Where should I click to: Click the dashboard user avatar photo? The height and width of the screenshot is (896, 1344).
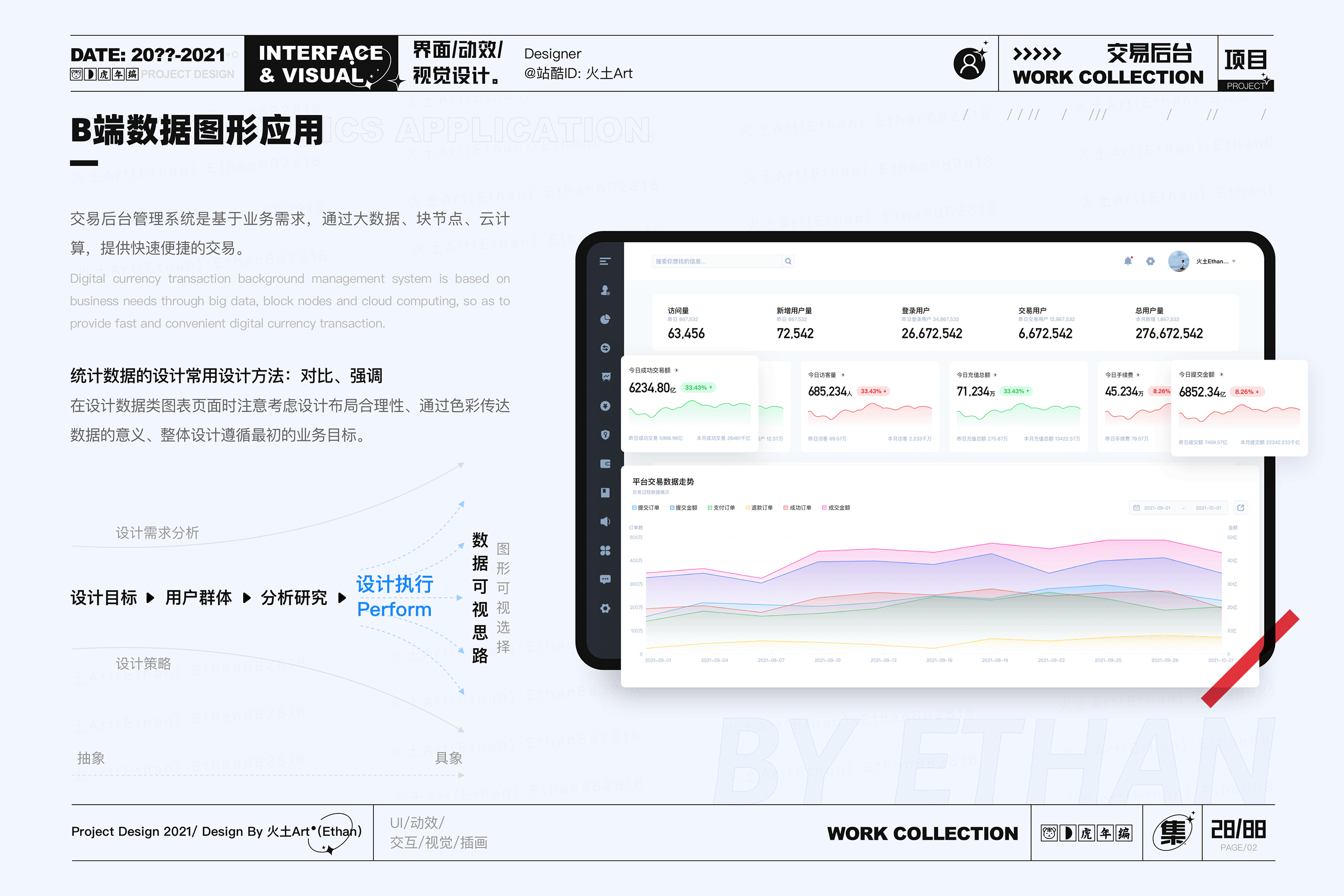coord(1178,261)
